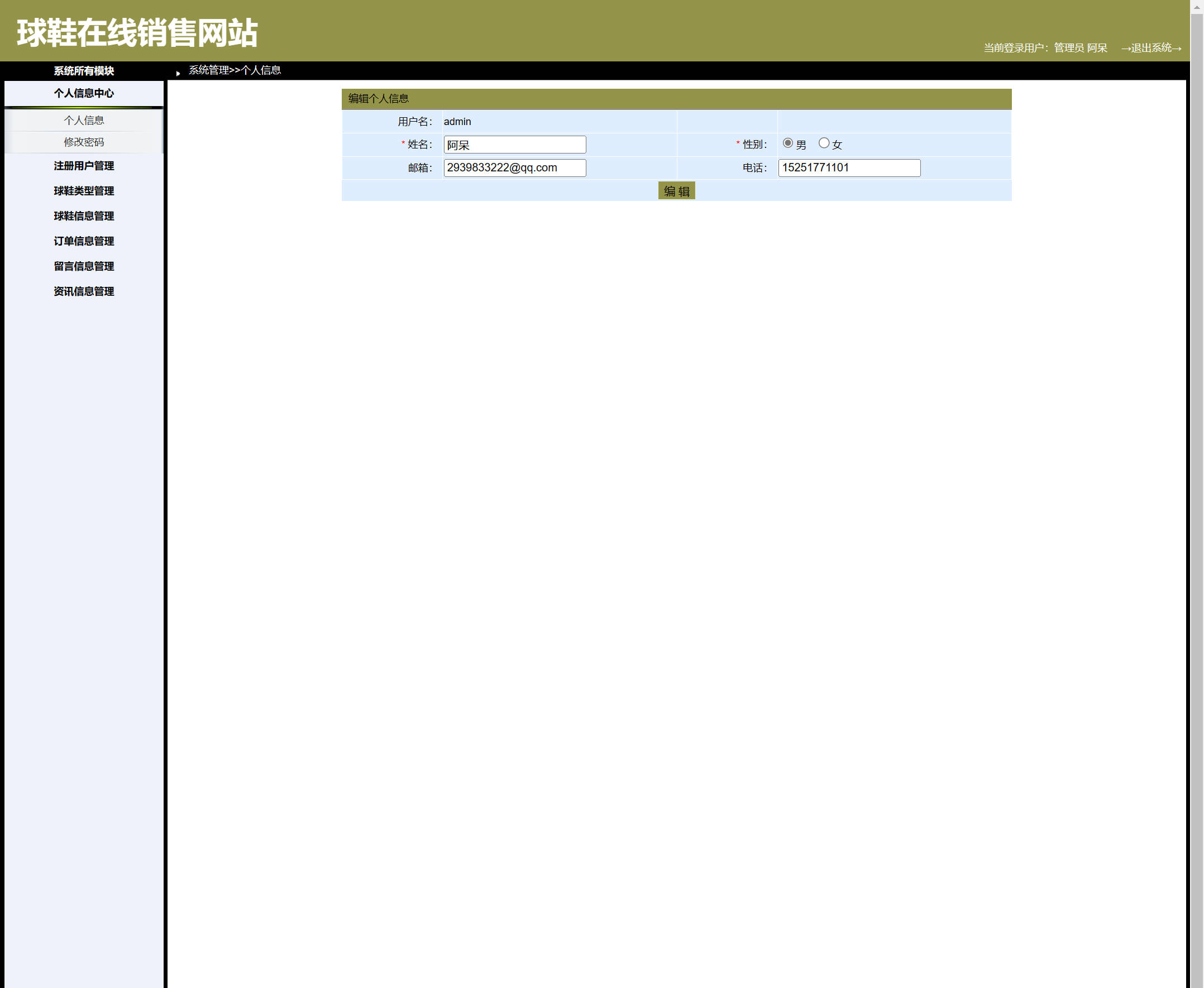This screenshot has height=988, width=1204.
Task: Click the 编辑 submit button
Action: click(676, 191)
